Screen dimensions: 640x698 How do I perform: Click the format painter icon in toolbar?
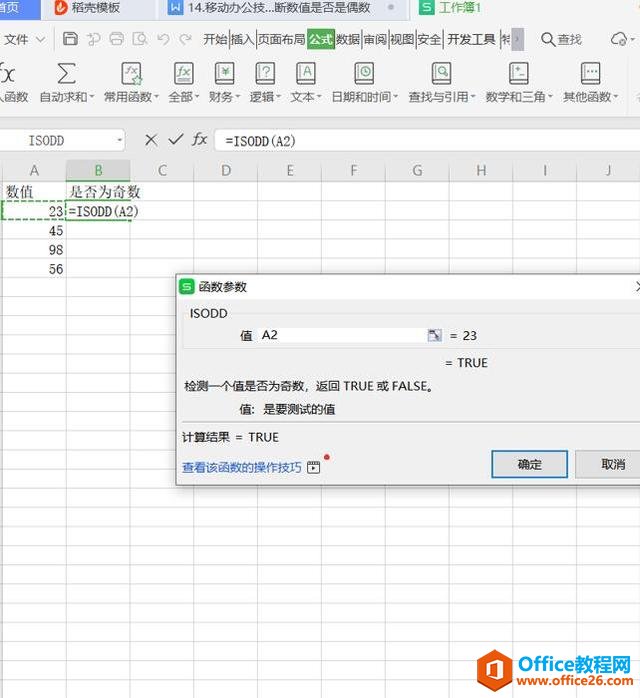[93, 39]
